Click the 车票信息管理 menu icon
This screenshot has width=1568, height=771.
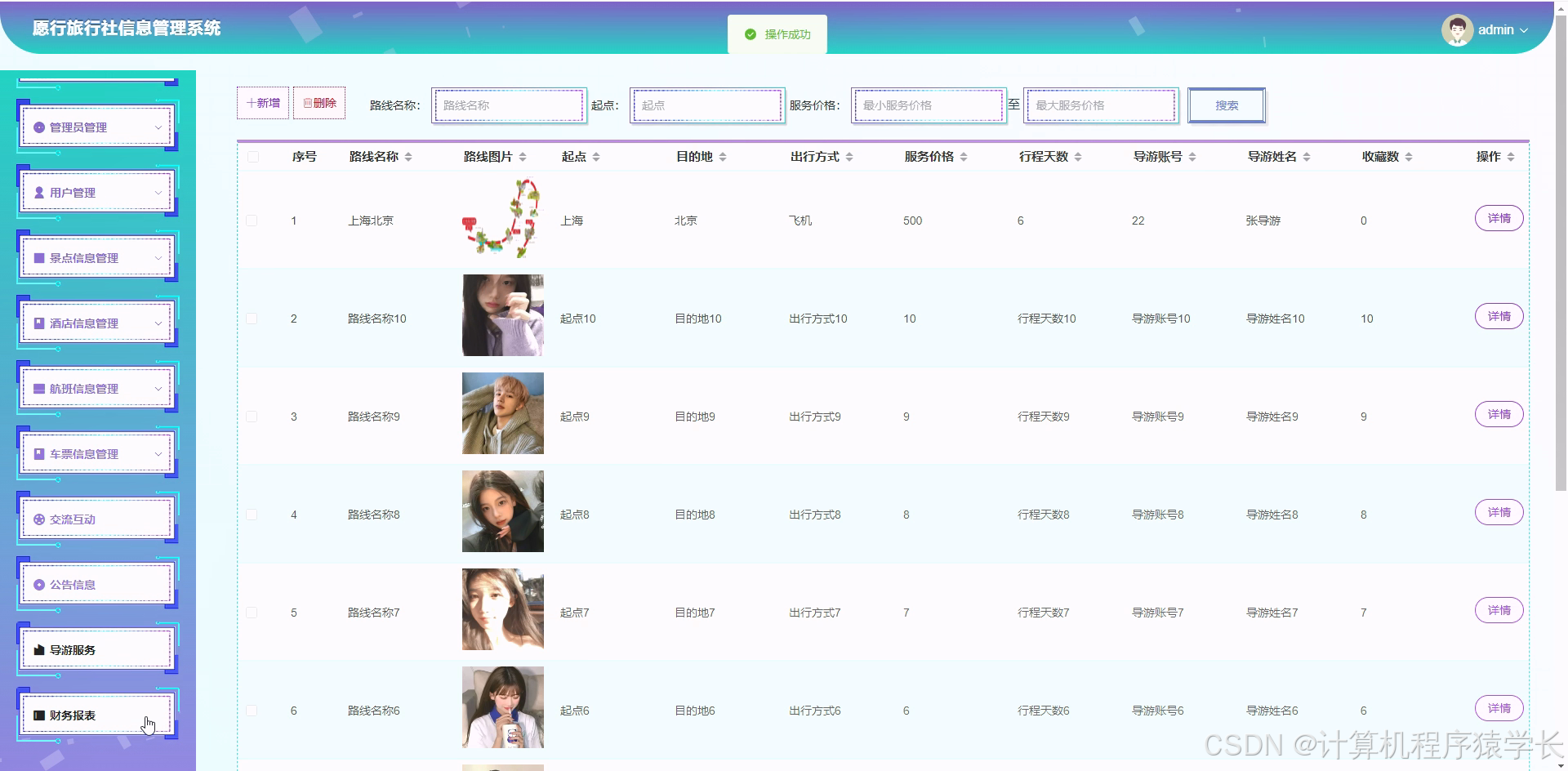(x=39, y=454)
